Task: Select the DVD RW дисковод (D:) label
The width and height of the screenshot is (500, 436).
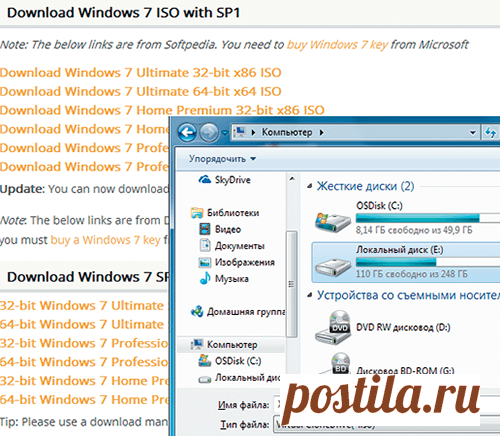Action: [x=403, y=327]
